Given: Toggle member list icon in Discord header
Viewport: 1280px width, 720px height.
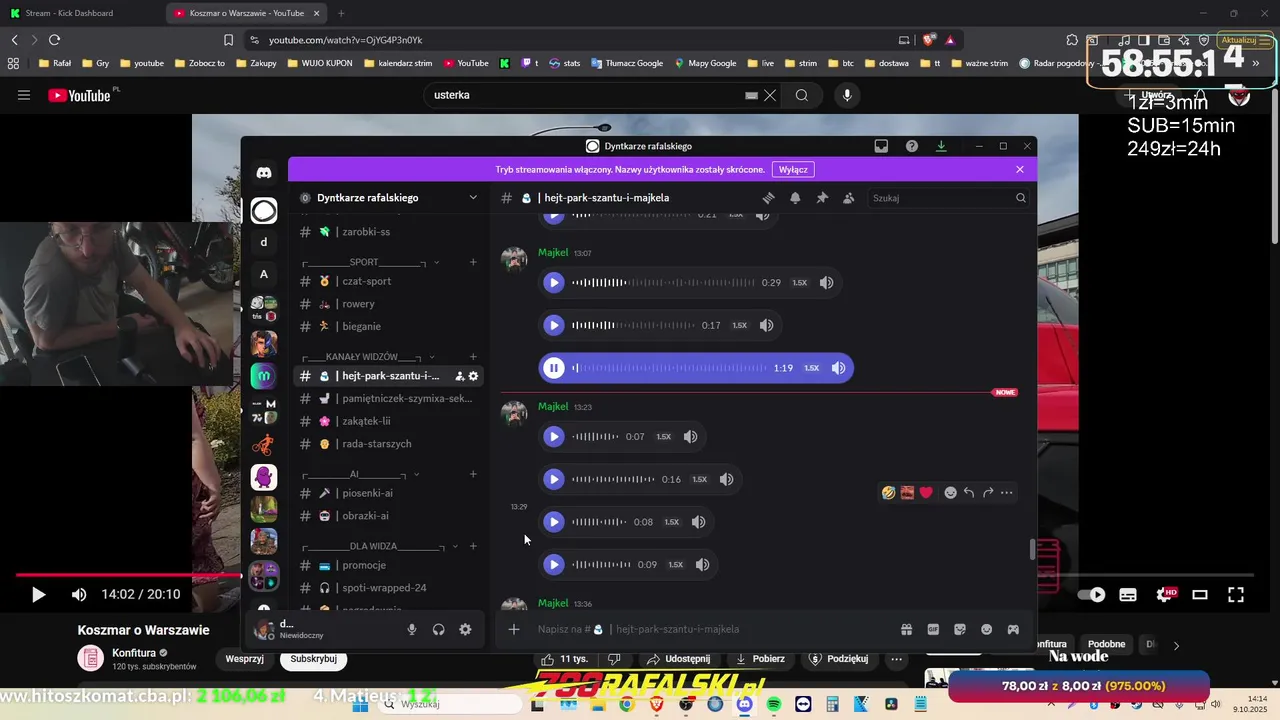Looking at the screenshot, I should pyautogui.click(x=848, y=198).
